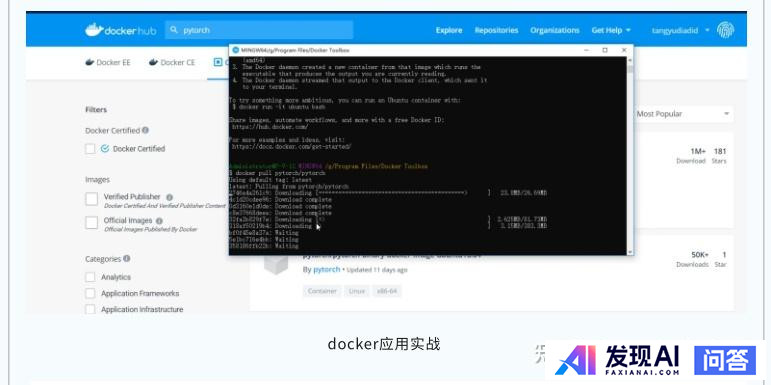The width and height of the screenshot is (771, 385).
Task: Focus the pytorch search field
Action: pos(259,30)
